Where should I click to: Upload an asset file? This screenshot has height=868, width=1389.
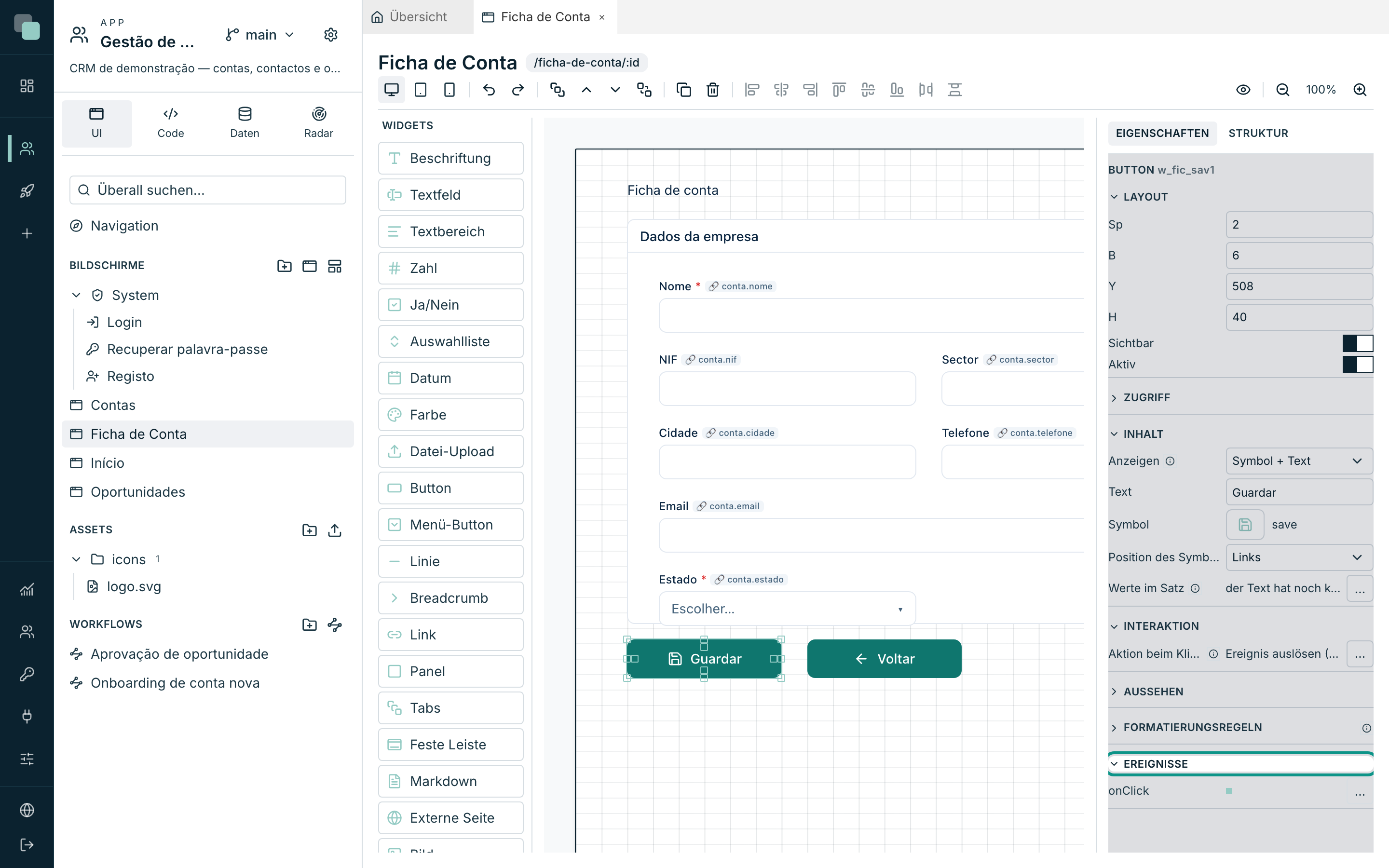(335, 530)
